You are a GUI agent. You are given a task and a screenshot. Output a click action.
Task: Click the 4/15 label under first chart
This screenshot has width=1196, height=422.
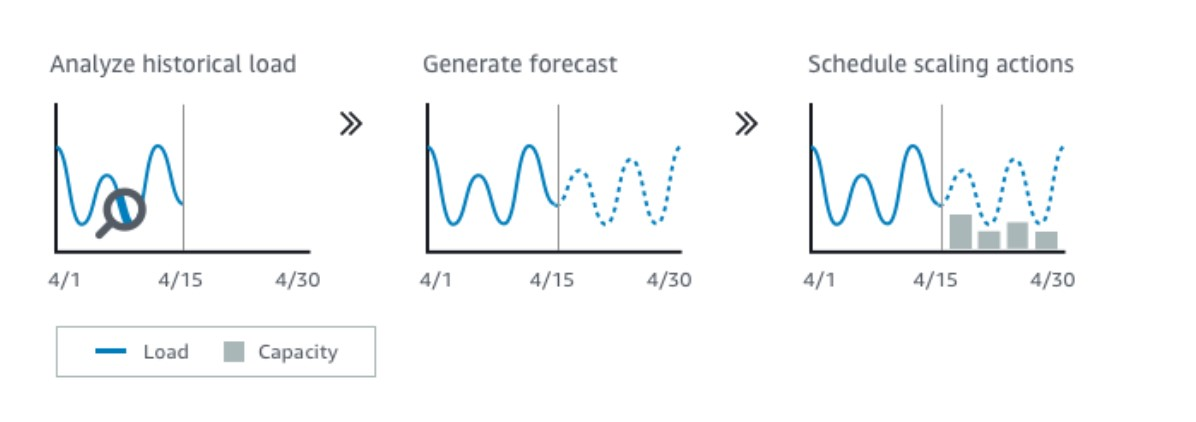181,281
